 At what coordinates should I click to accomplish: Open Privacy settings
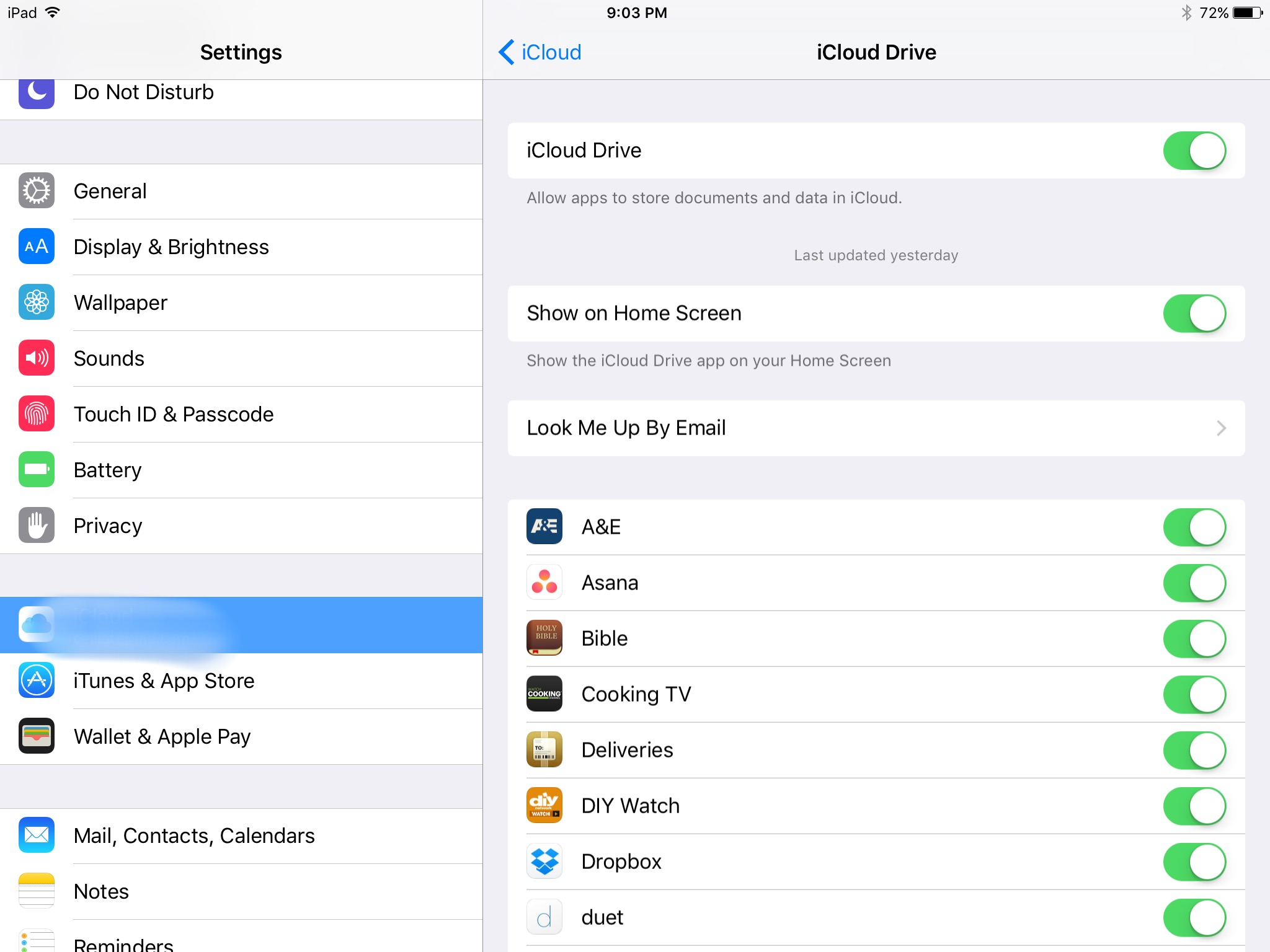pyautogui.click(x=107, y=525)
